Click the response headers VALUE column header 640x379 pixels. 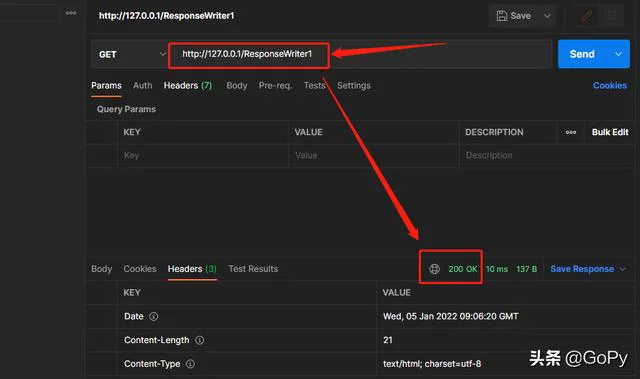(x=396, y=293)
